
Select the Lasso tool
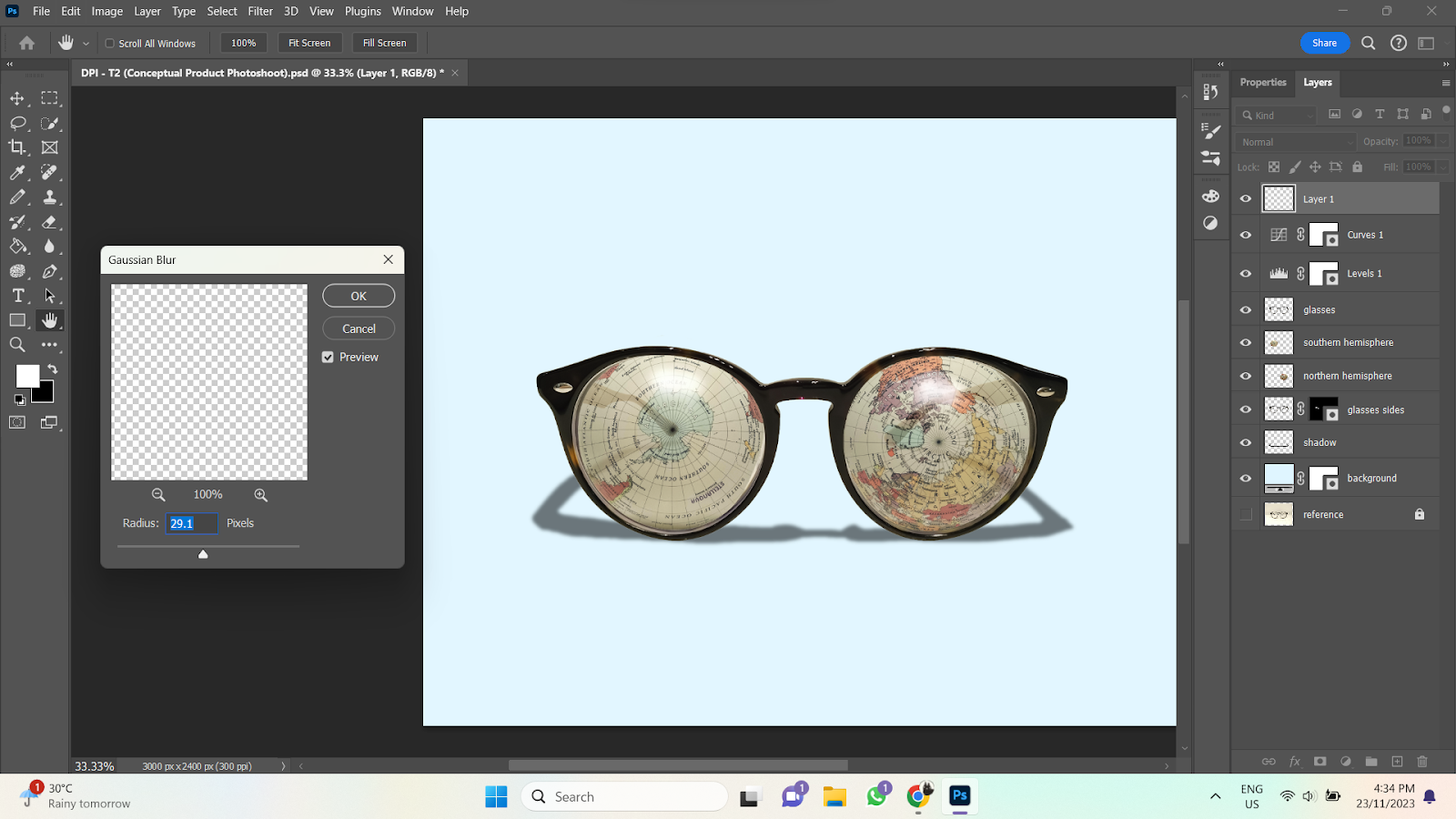[17, 123]
